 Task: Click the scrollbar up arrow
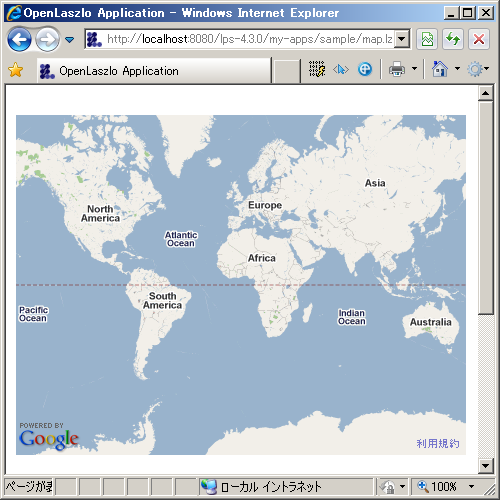(x=486, y=93)
